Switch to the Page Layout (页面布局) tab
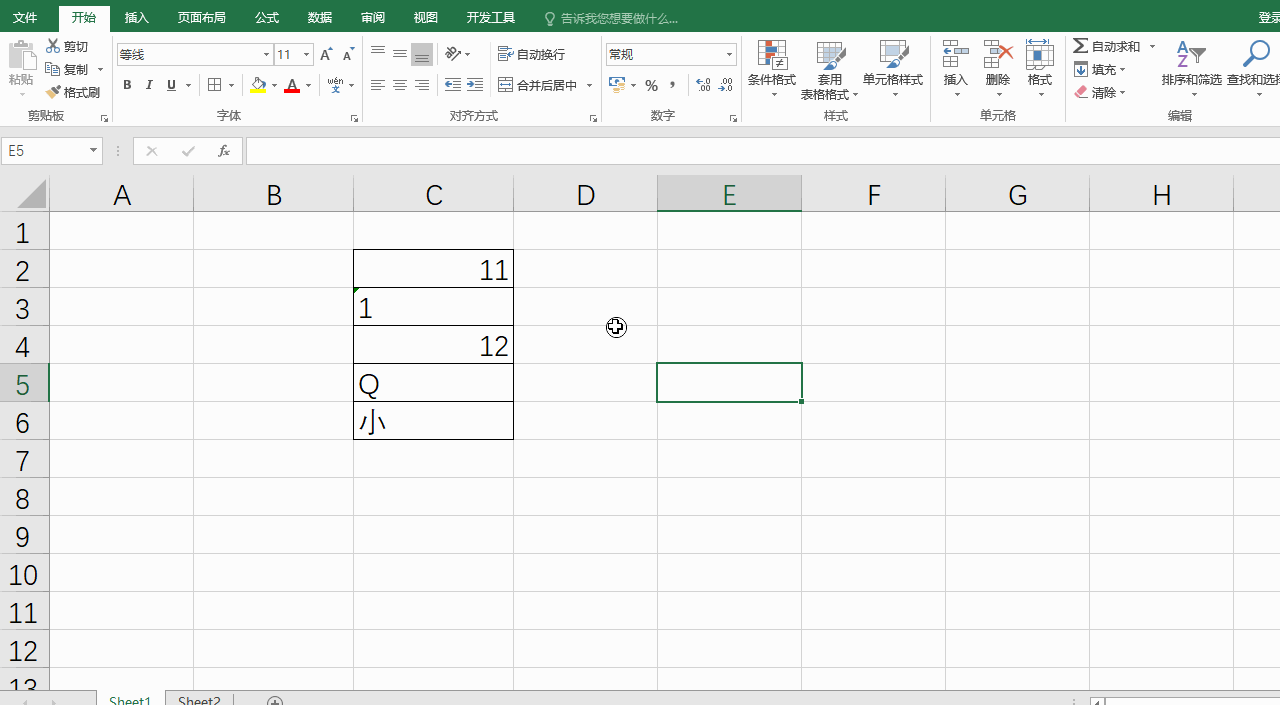Image resolution: width=1280 pixels, height=705 pixels. pyautogui.click(x=201, y=18)
